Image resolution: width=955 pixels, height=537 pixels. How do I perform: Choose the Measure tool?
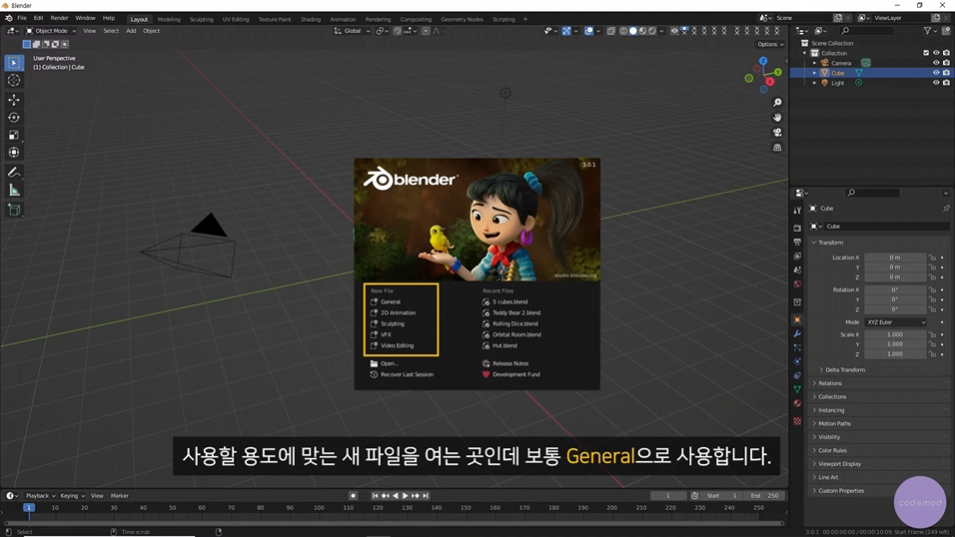[13, 191]
